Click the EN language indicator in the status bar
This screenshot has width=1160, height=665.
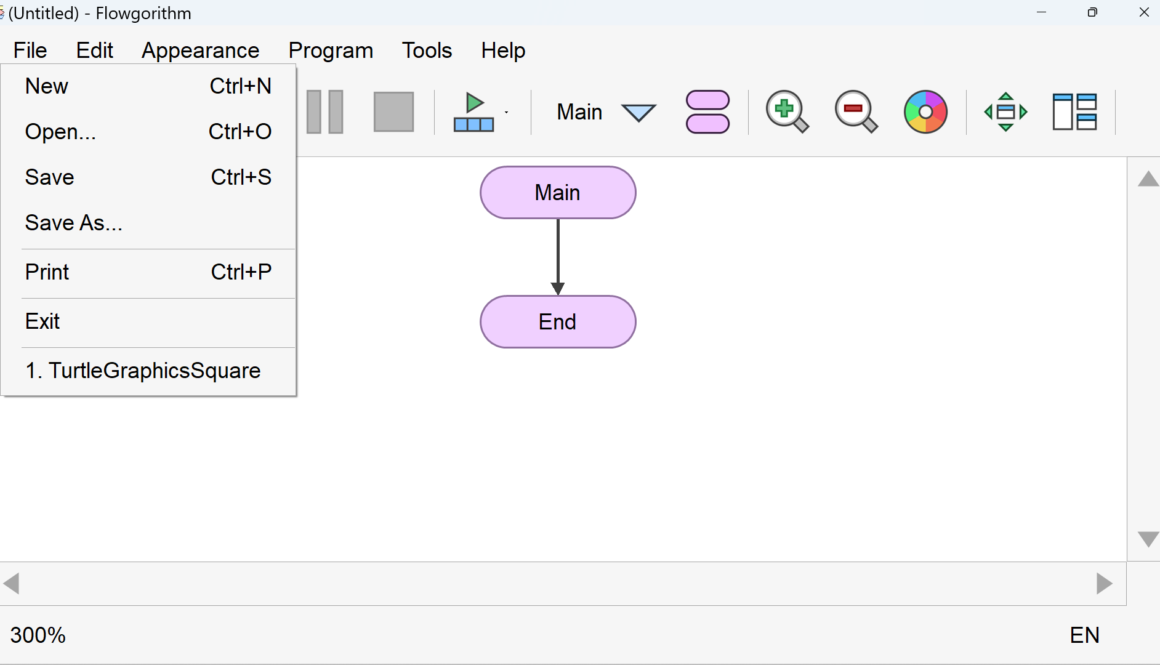[x=1085, y=634]
